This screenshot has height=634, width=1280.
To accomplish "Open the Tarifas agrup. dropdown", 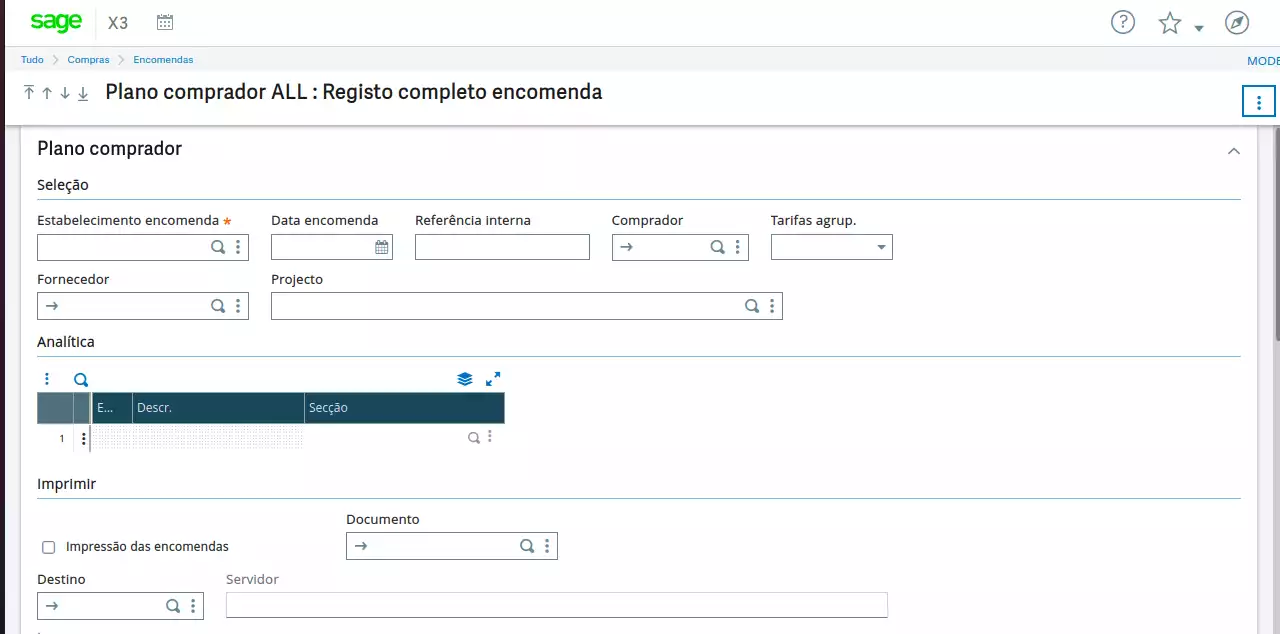I will [x=881, y=247].
